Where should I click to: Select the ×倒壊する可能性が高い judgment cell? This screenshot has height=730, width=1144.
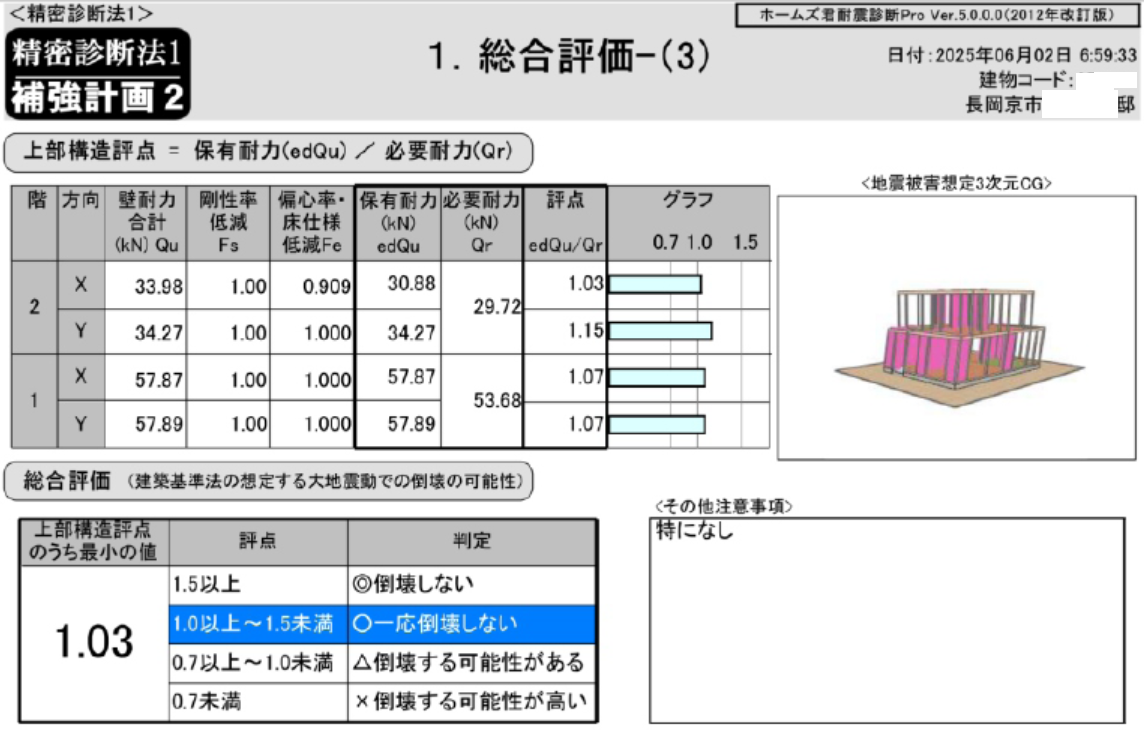pos(472,701)
